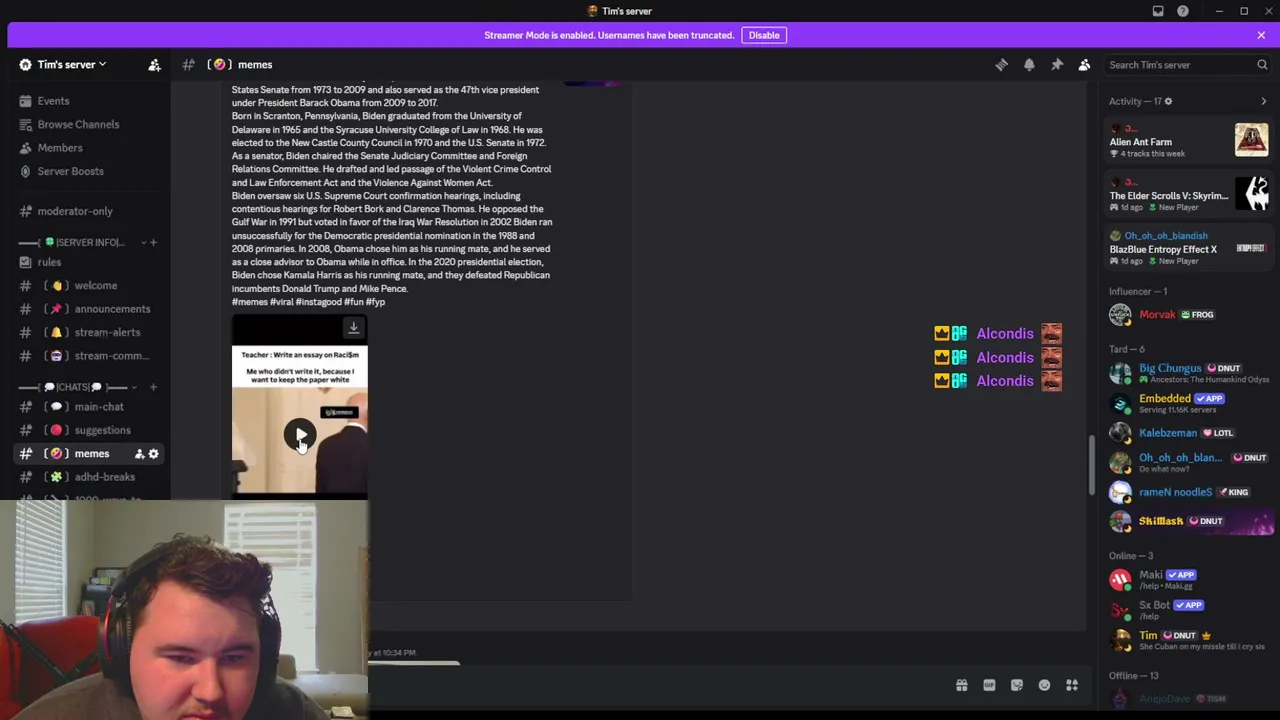
Task: Open the Help question mark icon
Action: 1183,11
